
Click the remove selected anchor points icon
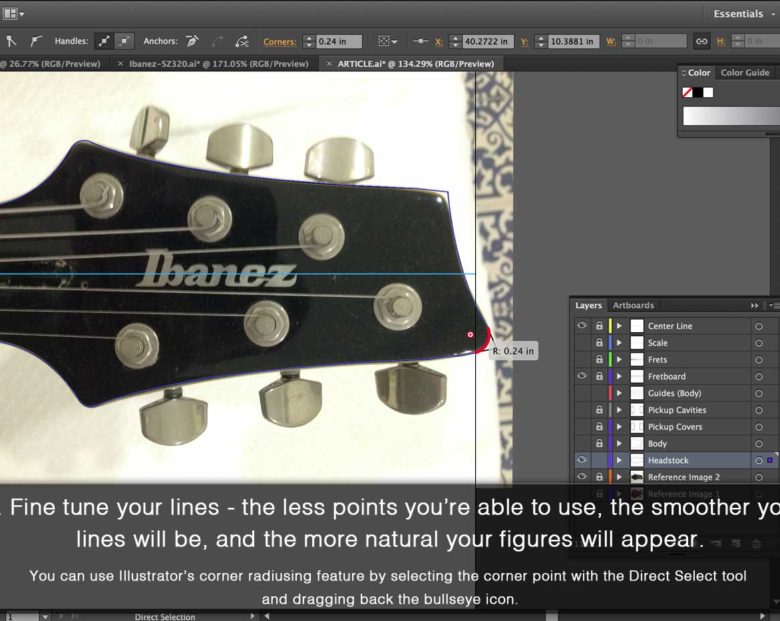(x=194, y=41)
